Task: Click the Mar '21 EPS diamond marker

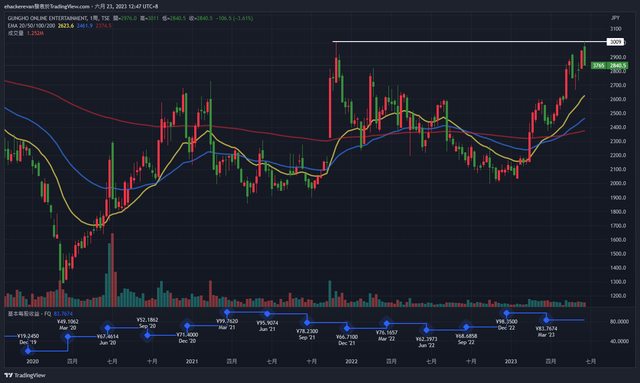Action: pyautogui.click(x=227, y=313)
